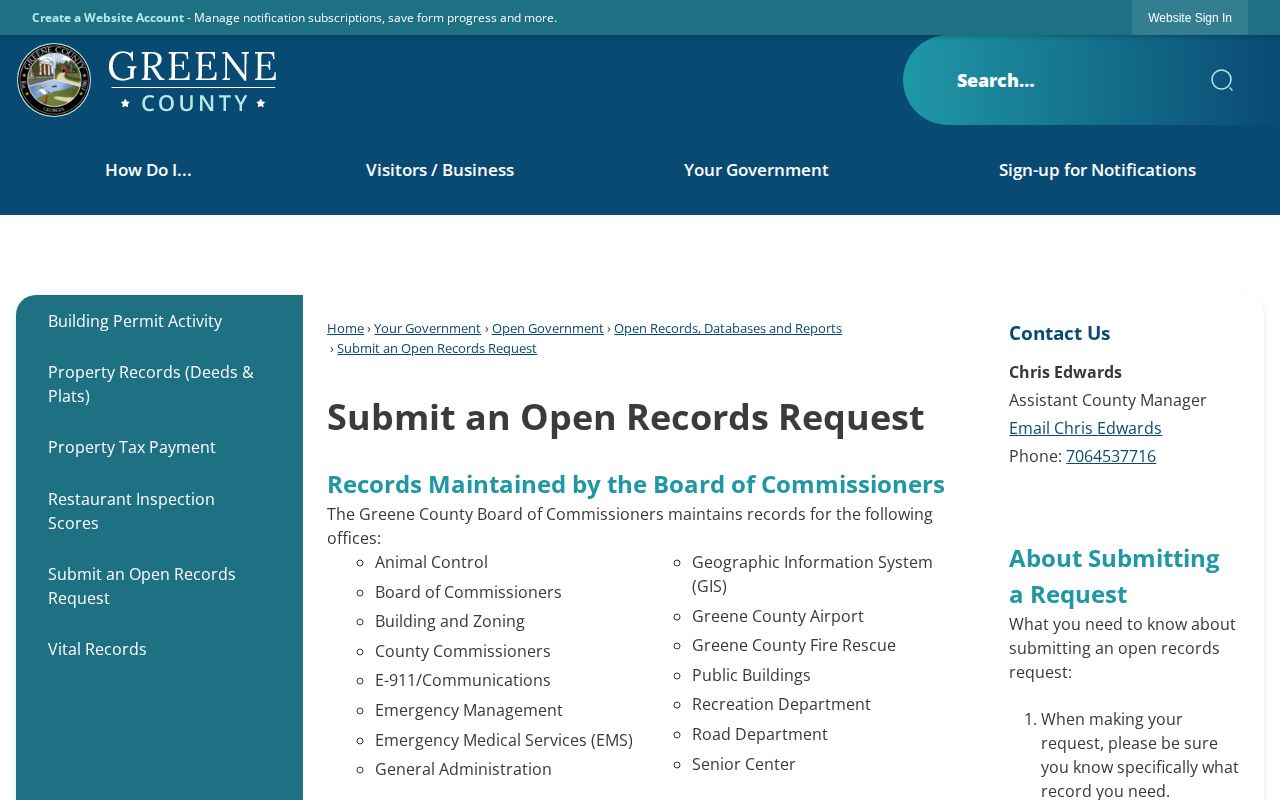
Task: Click phone number 7064537716
Action: click(1111, 456)
